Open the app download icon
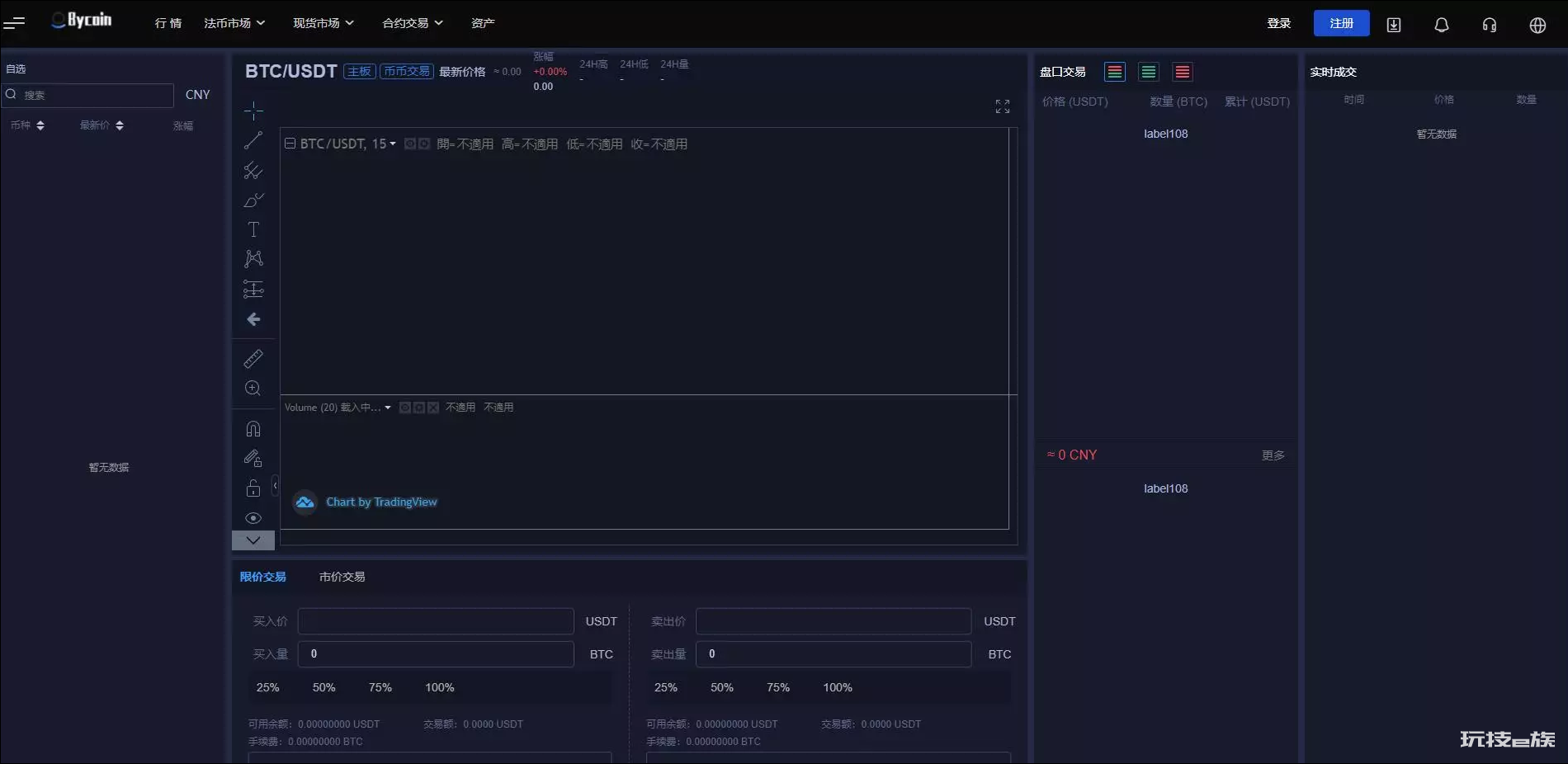The height and width of the screenshot is (764, 1568). (1394, 25)
